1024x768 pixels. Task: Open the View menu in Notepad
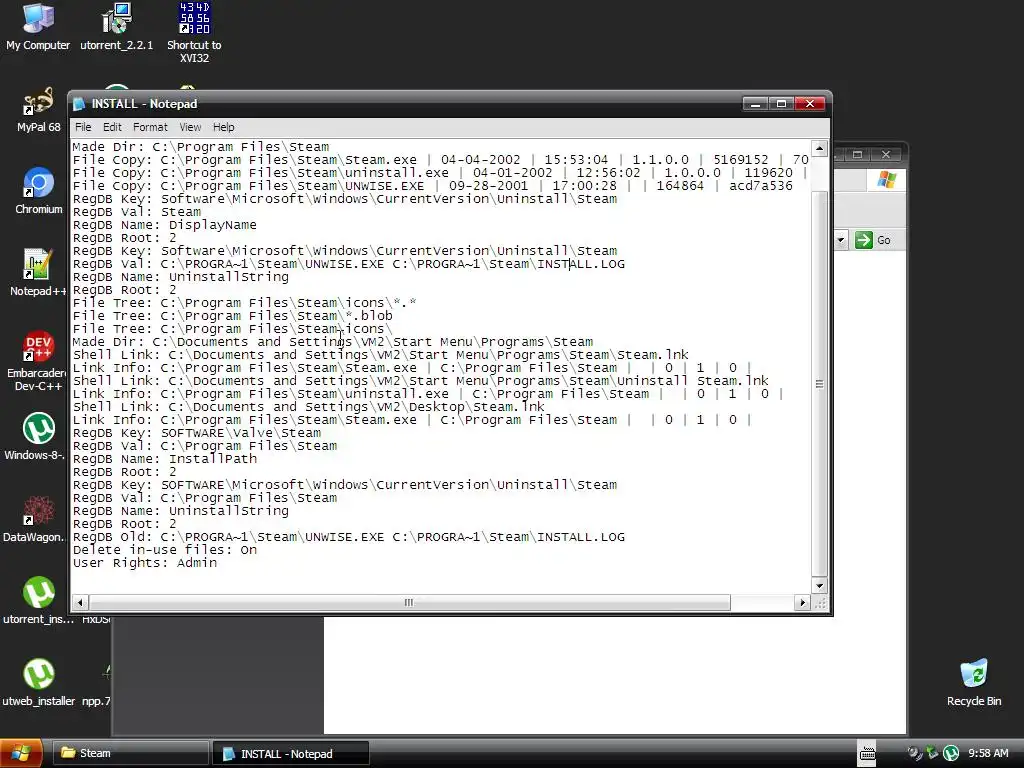[190, 127]
